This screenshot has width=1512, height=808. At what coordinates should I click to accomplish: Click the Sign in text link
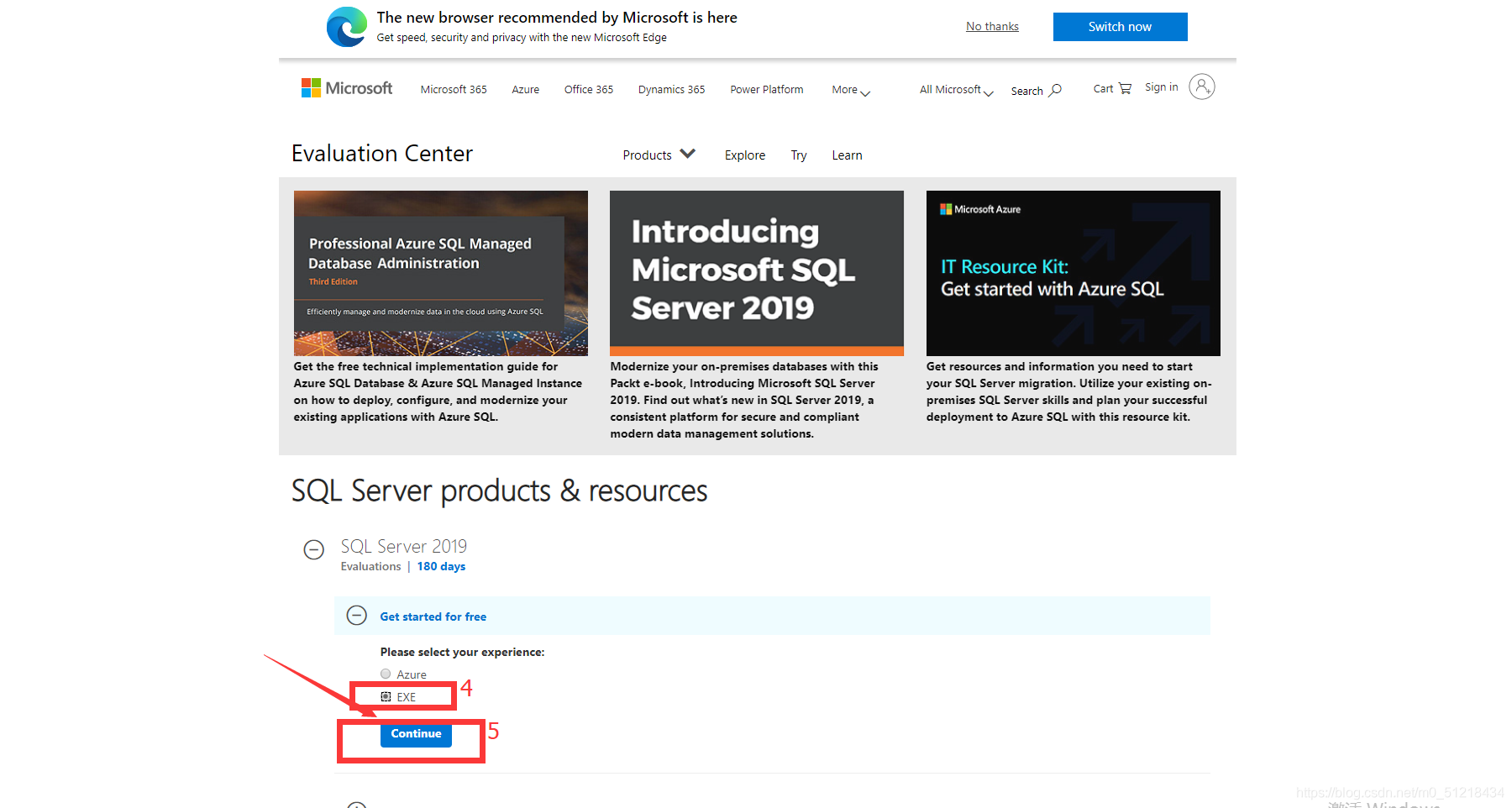click(1161, 87)
